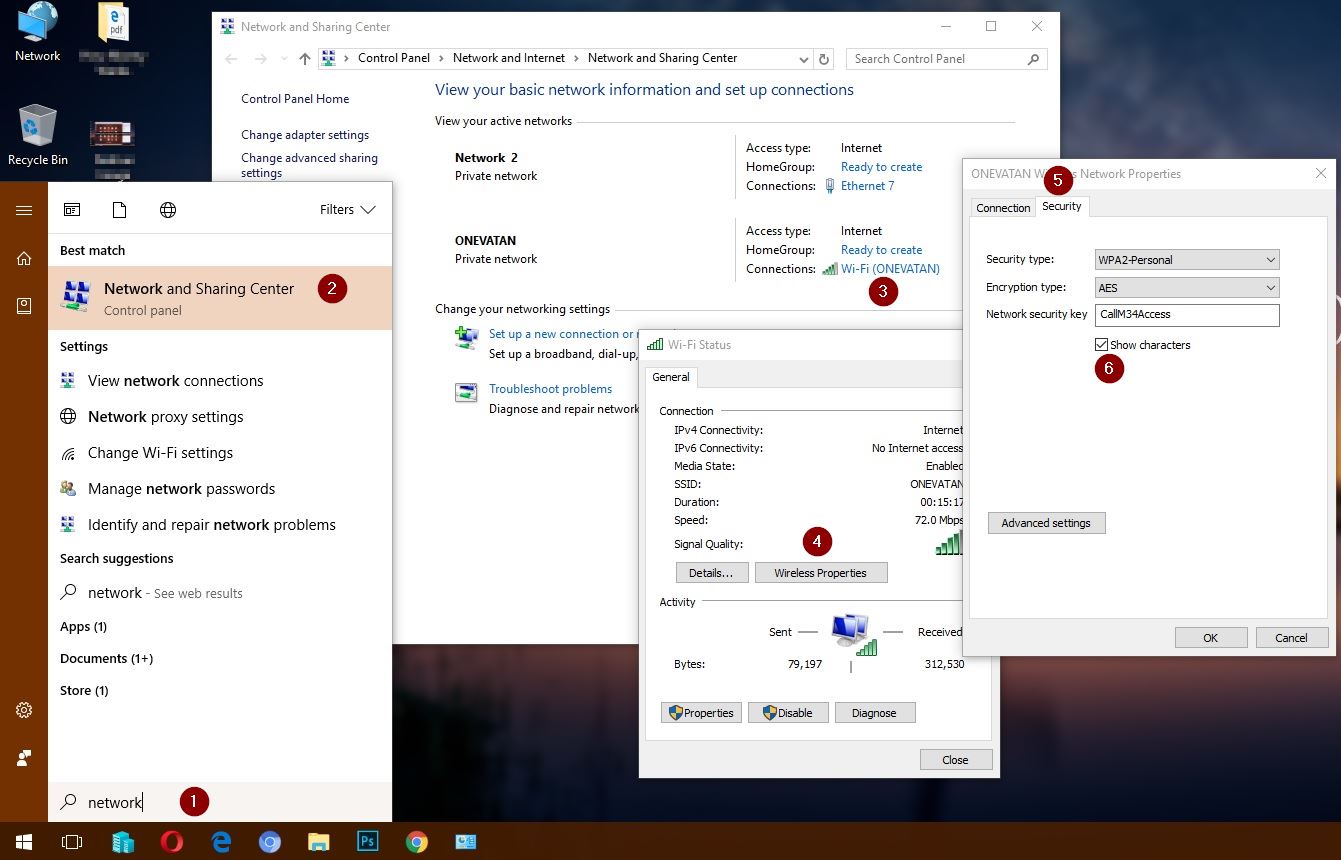This screenshot has height=860, width=1341.
Task: Click the Wireless Properties button
Action: coord(820,573)
